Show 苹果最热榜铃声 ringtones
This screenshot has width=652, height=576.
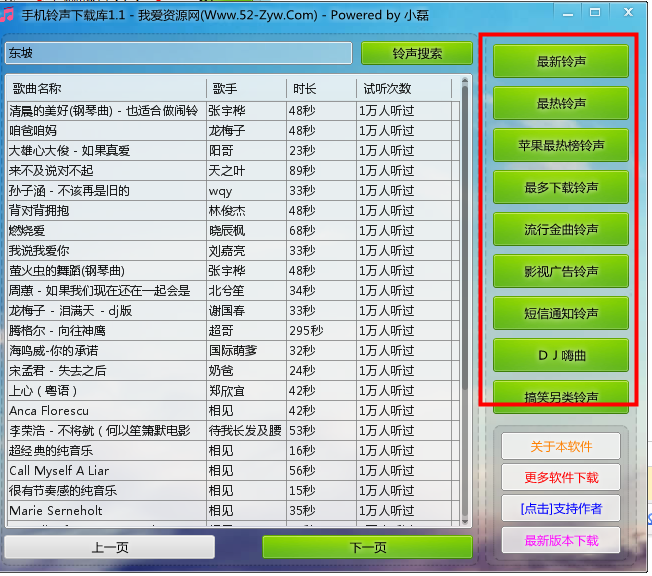tap(561, 145)
